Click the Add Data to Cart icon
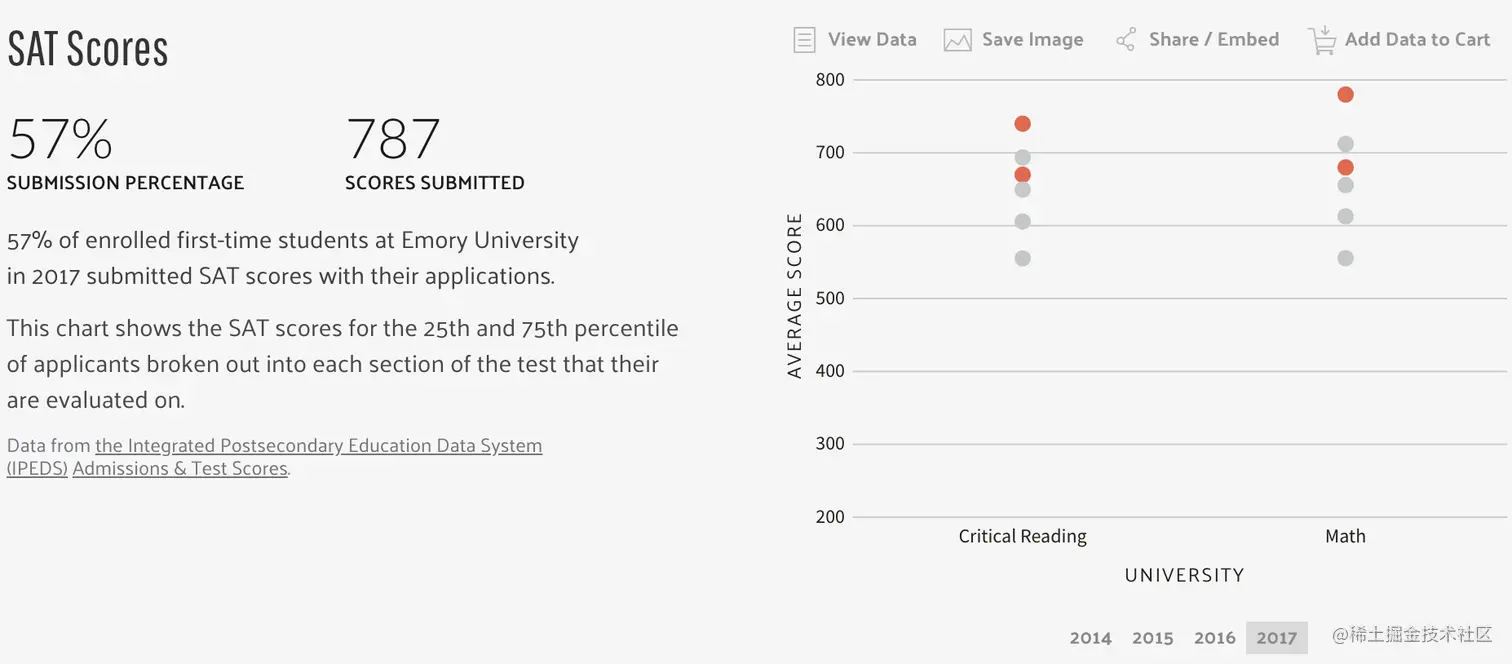Screen dimensions: 1512x664 tap(1322, 40)
